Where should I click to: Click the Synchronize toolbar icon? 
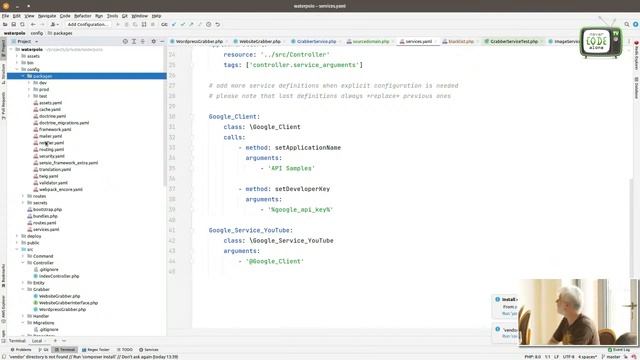point(22,24)
